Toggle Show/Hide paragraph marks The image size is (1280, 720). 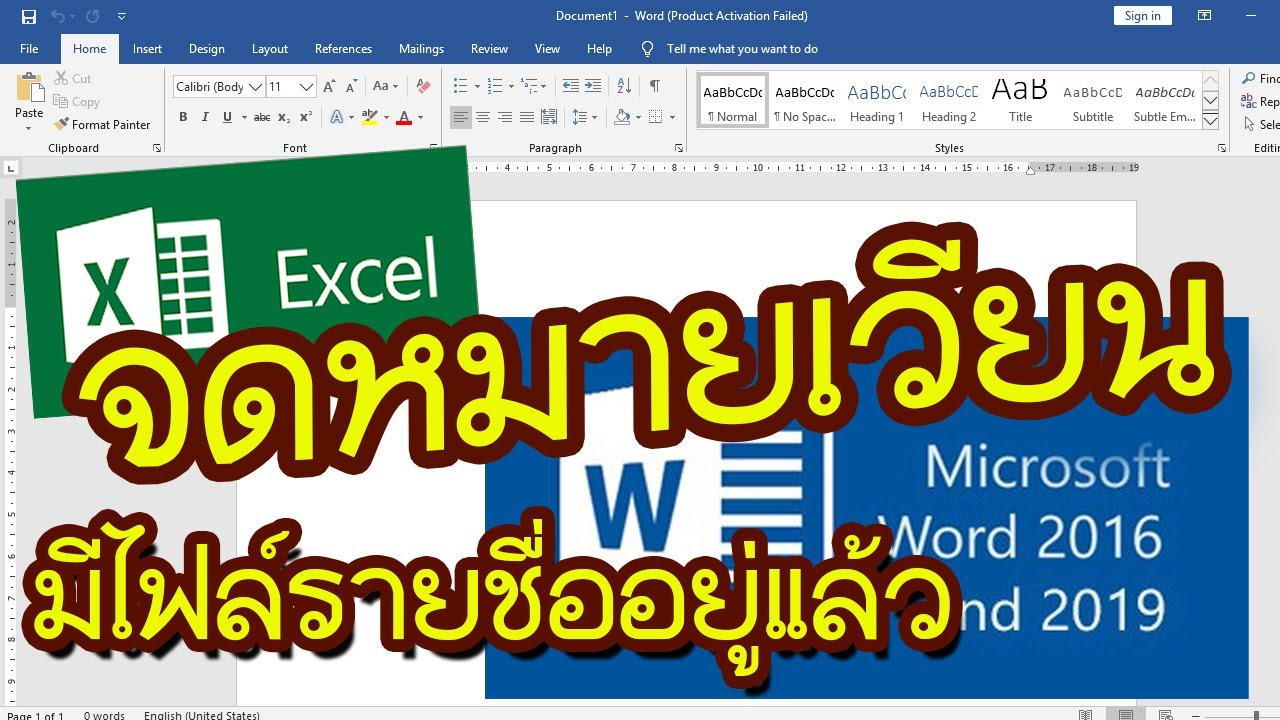pyautogui.click(x=655, y=87)
